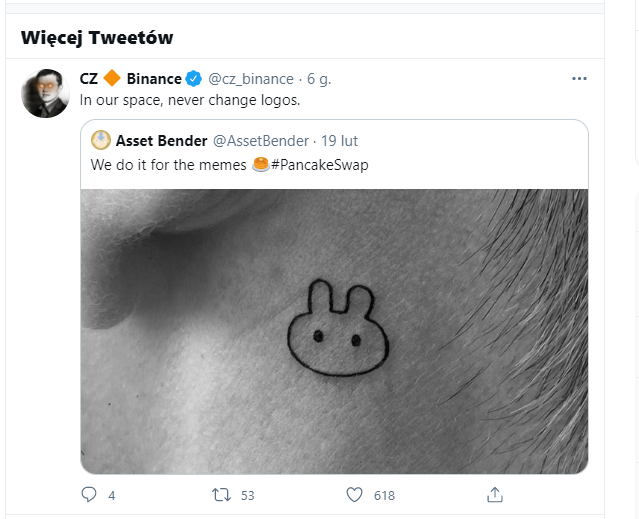Like the tweet with heart icon
Screen dimensions: 639x519
coord(353,494)
